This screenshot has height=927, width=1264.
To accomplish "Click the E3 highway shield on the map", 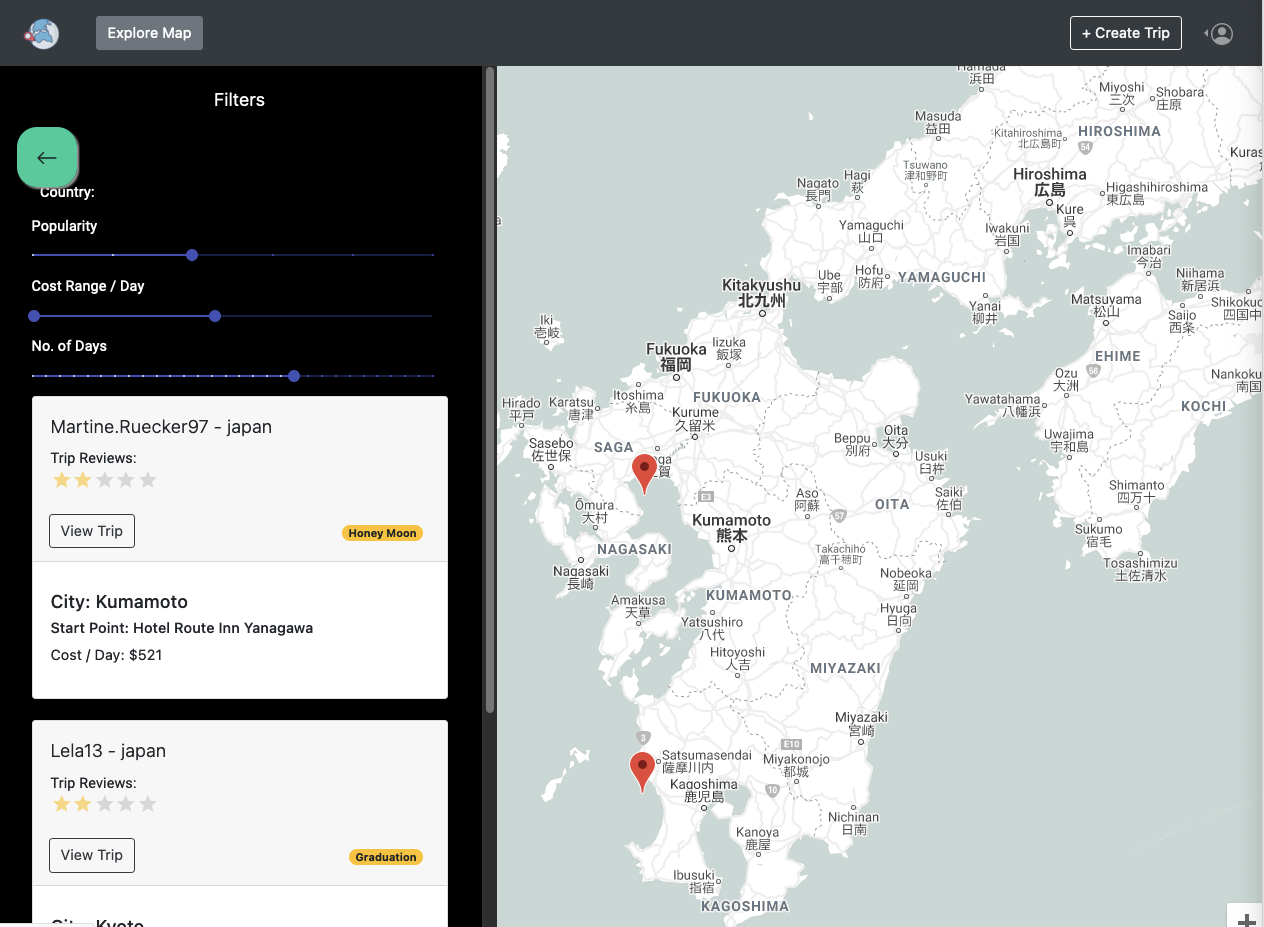I will (707, 496).
